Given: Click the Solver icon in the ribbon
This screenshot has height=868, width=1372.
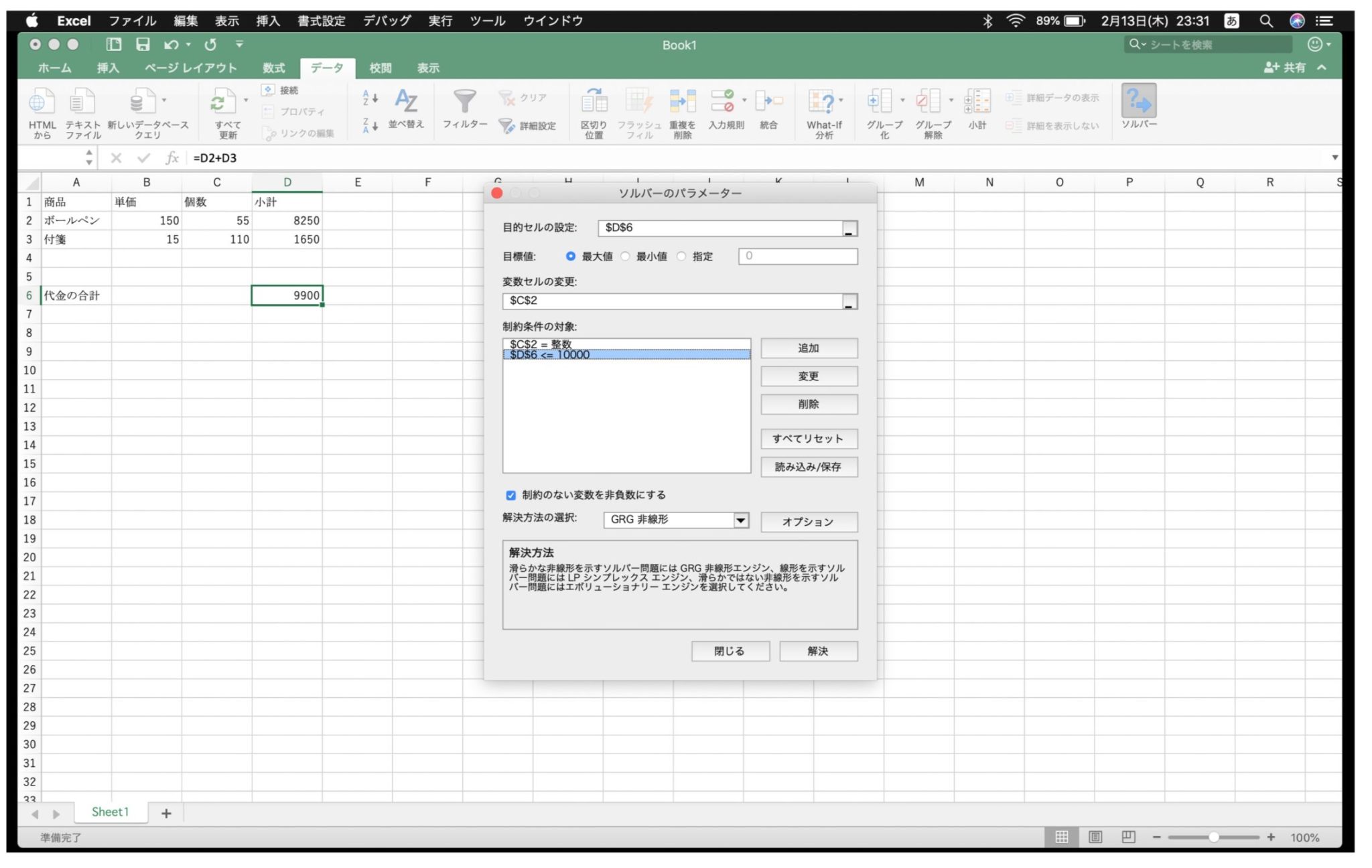Looking at the screenshot, I should [1138, 102].
